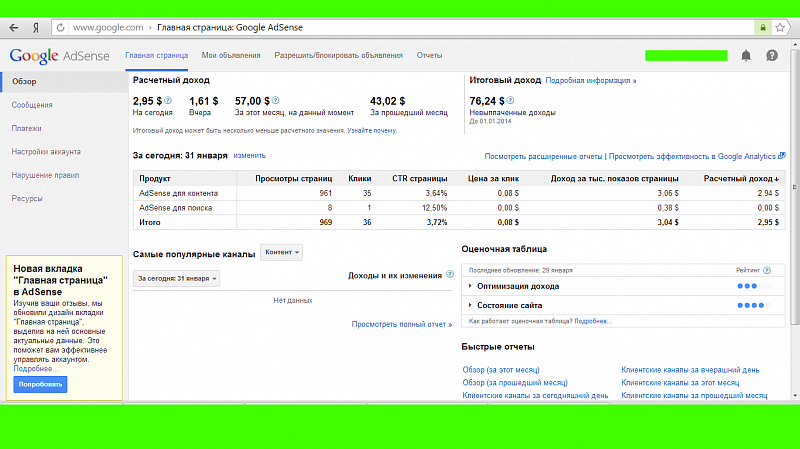Click help icon near Доходы и их изменения
The width and height of the screenshot is (800, 449).
coord(449,275)
